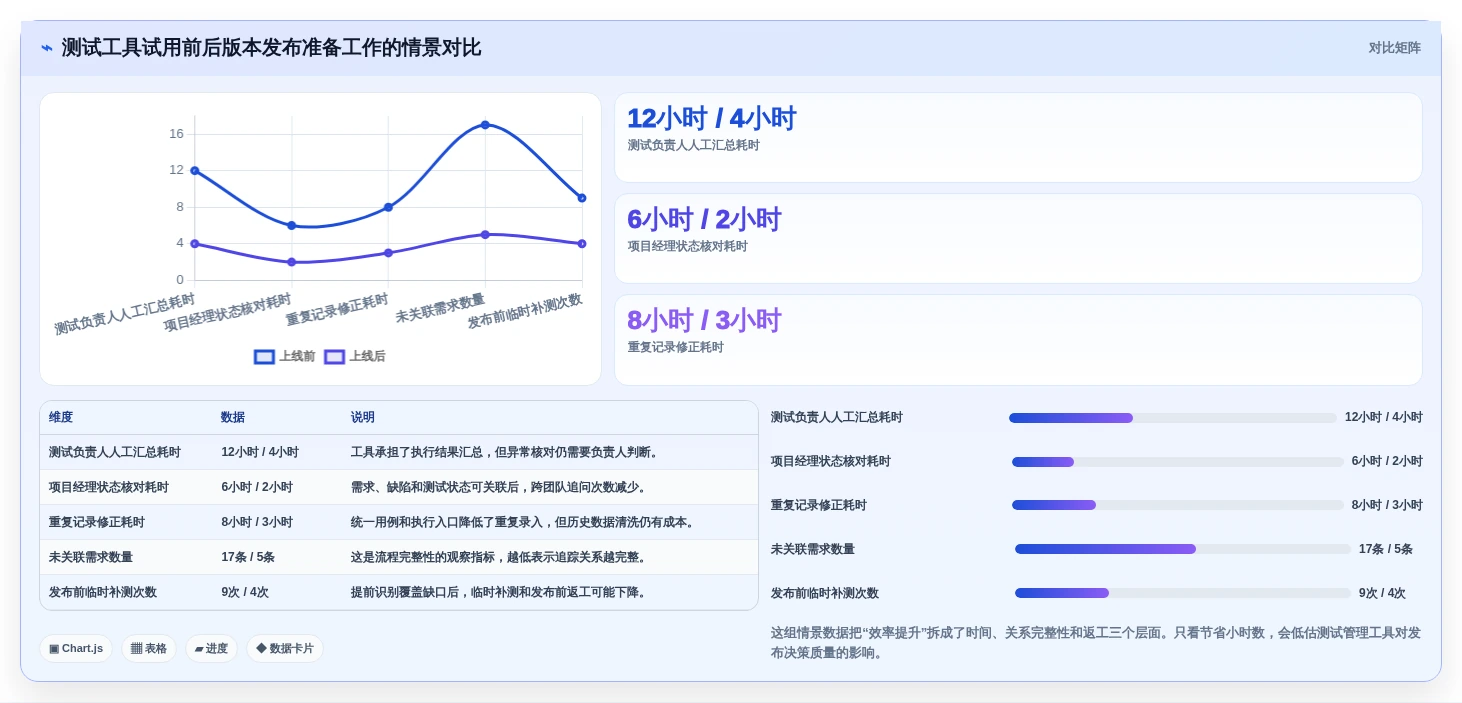The width and height of the screenshot is (1462, 703).
Task: Click the 测试负责人人工汇总耗时 progress bar
Action: [1172, 418]
